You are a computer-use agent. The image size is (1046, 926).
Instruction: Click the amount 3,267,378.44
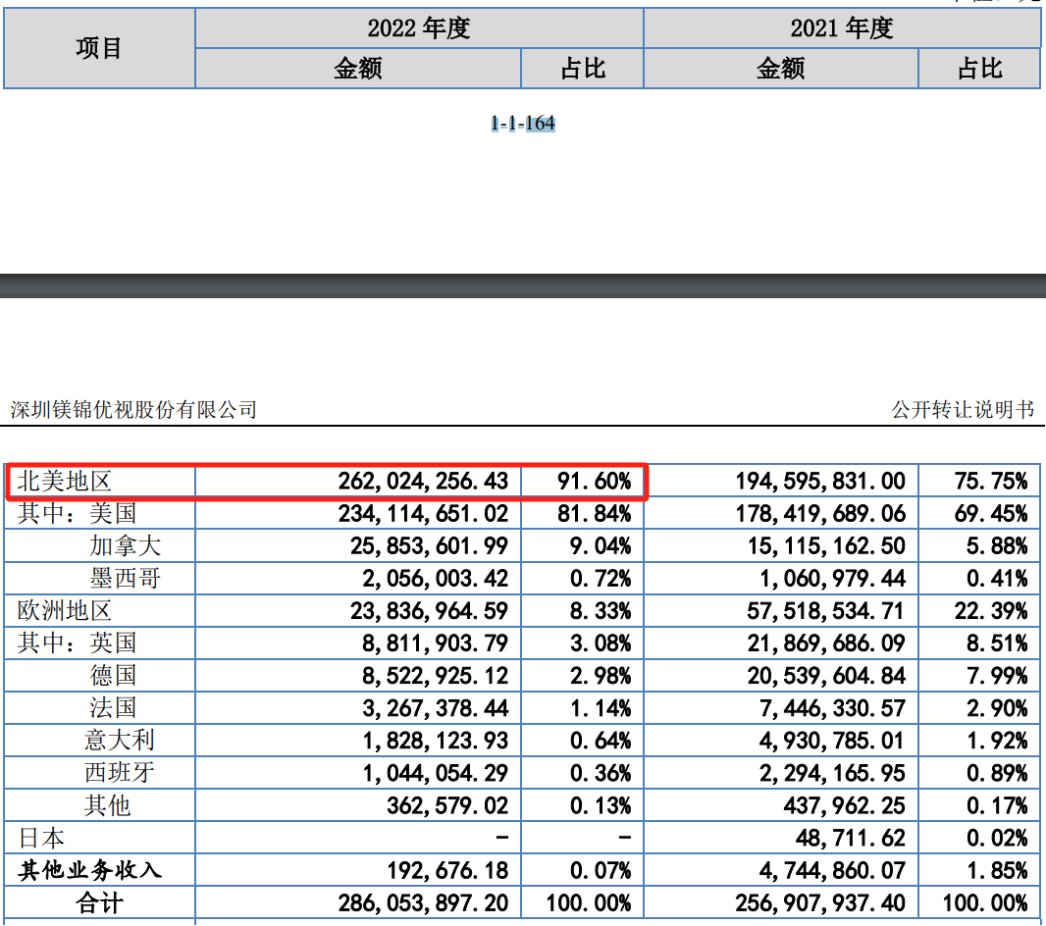436,707
